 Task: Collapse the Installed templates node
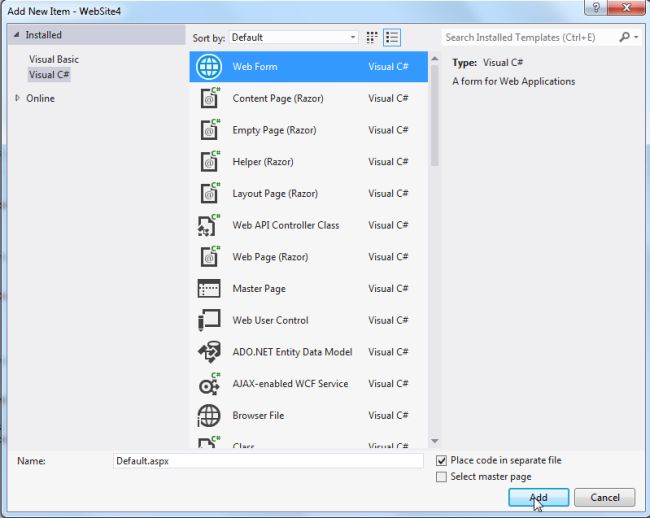[17, 35]
